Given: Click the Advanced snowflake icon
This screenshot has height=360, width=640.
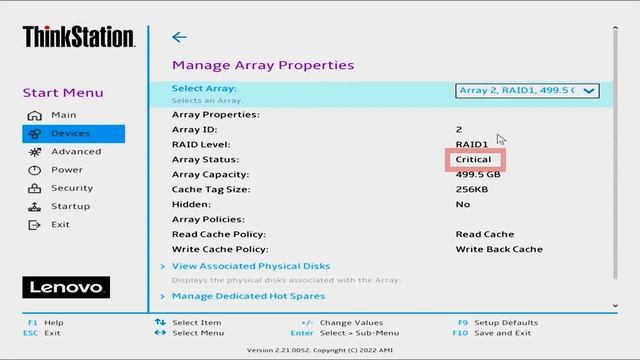Looking at the screenshot, I should click(35, 152).
